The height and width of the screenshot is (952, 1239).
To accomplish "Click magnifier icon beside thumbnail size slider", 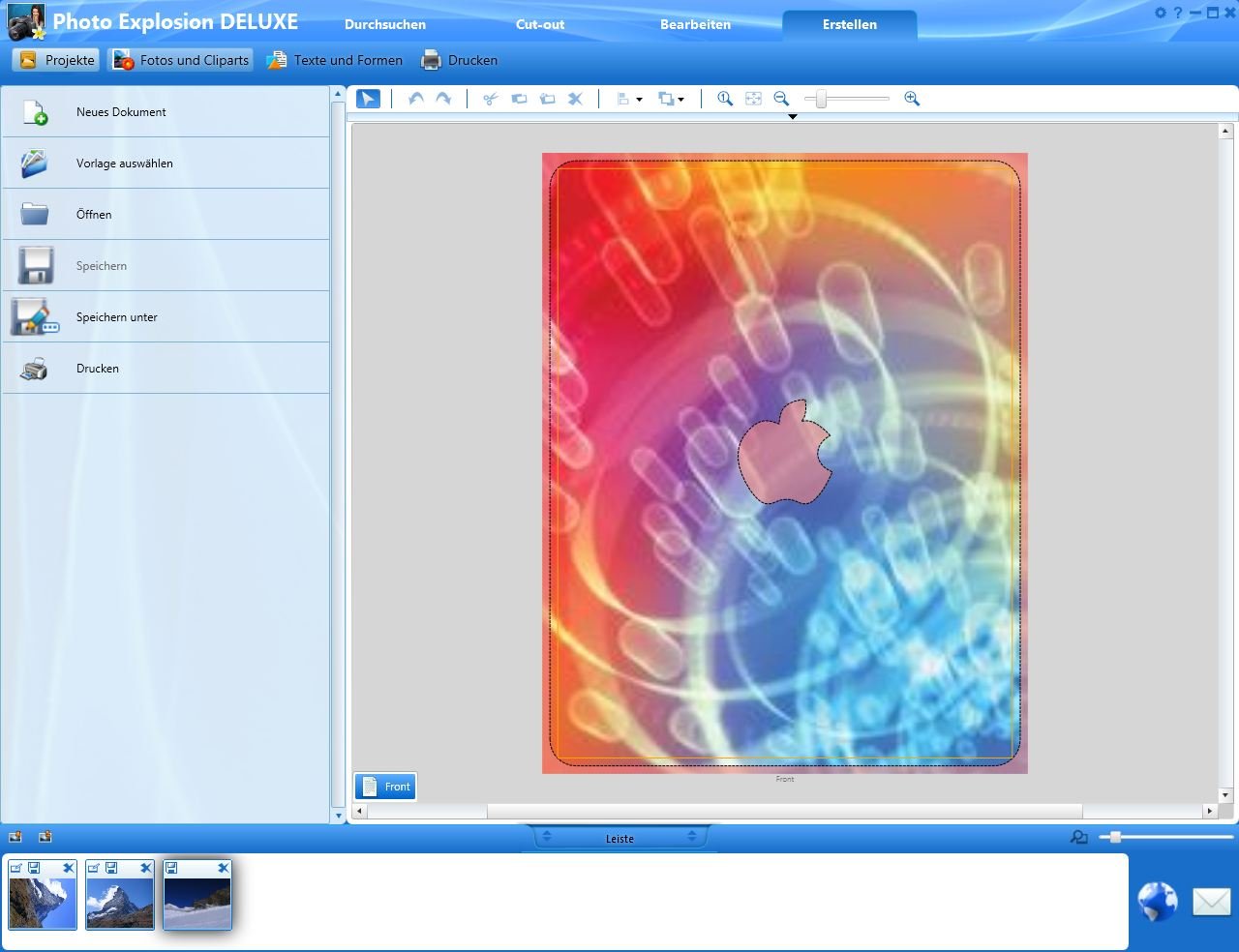I will click(1079, 837).
